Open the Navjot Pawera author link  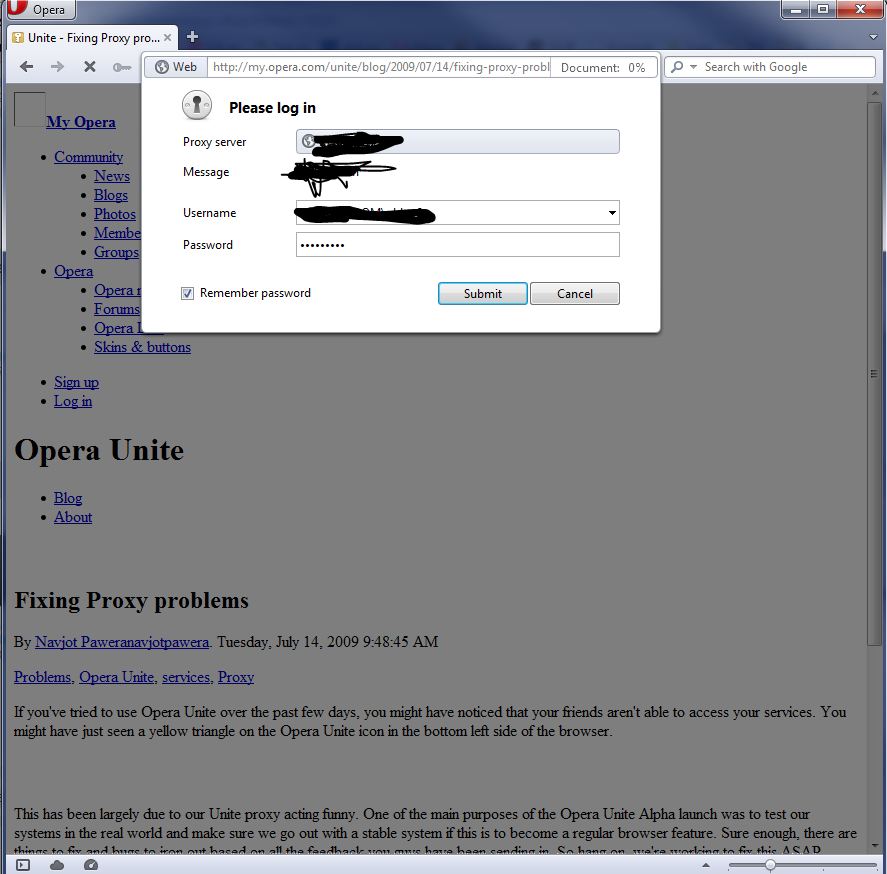tap(122, 642)
